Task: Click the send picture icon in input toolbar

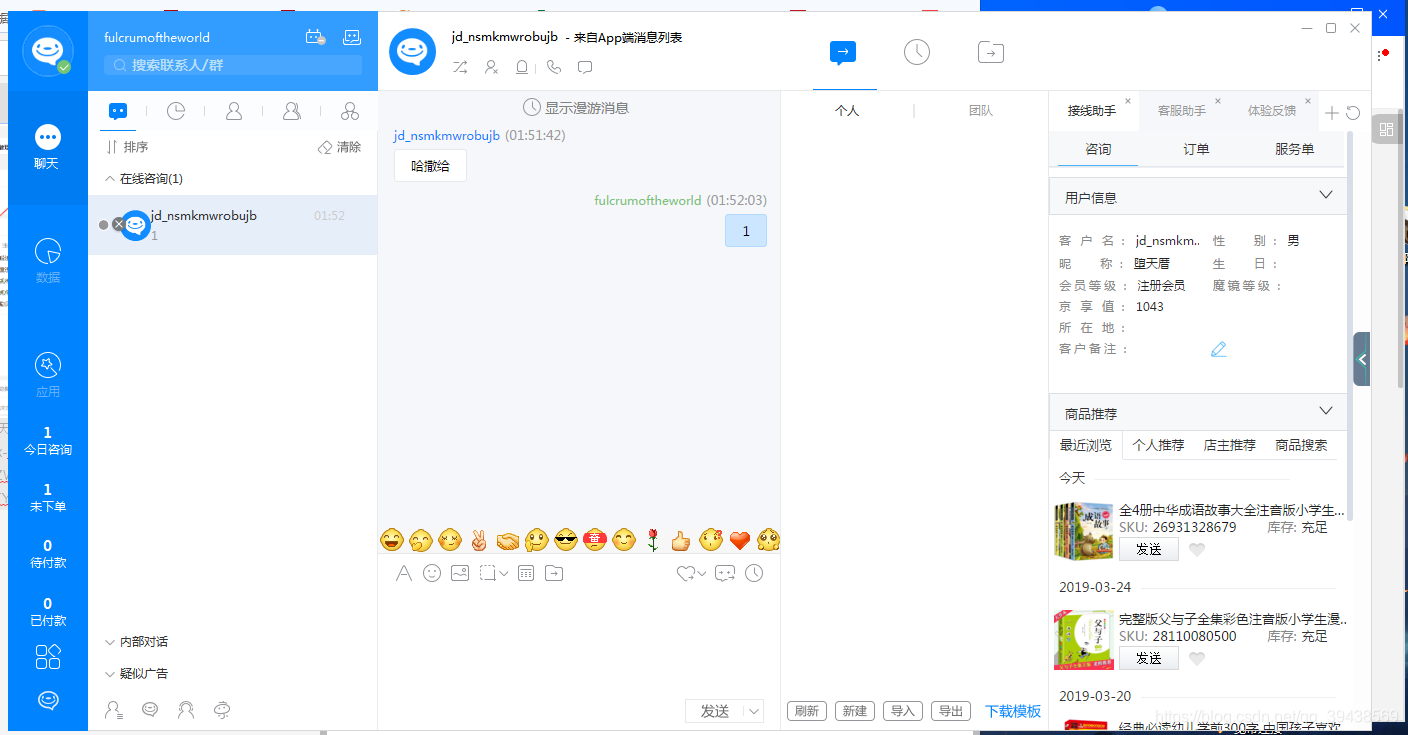Action: pos(460,573)
